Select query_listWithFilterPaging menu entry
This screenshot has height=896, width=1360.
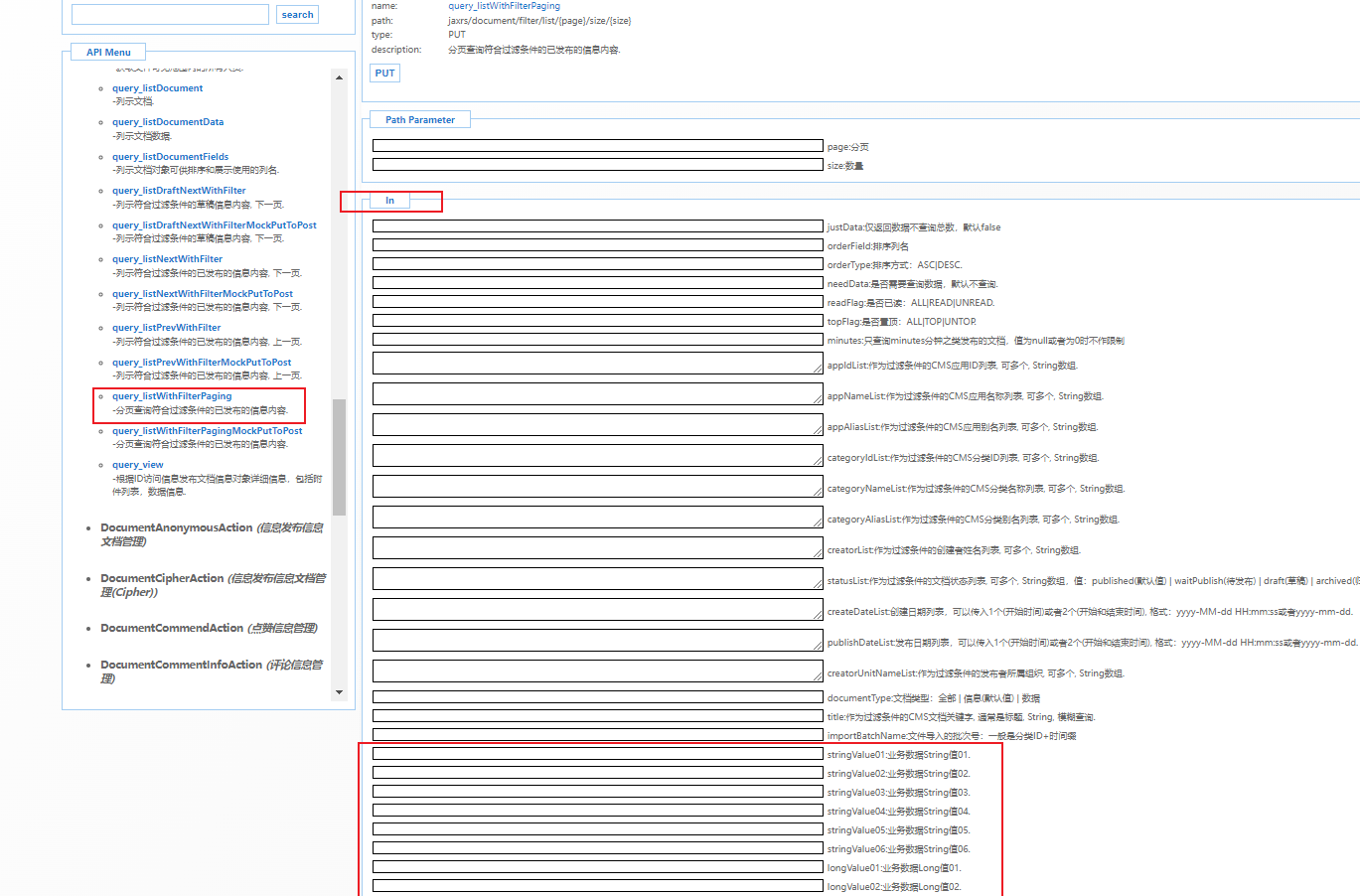(x=172, y=396)
